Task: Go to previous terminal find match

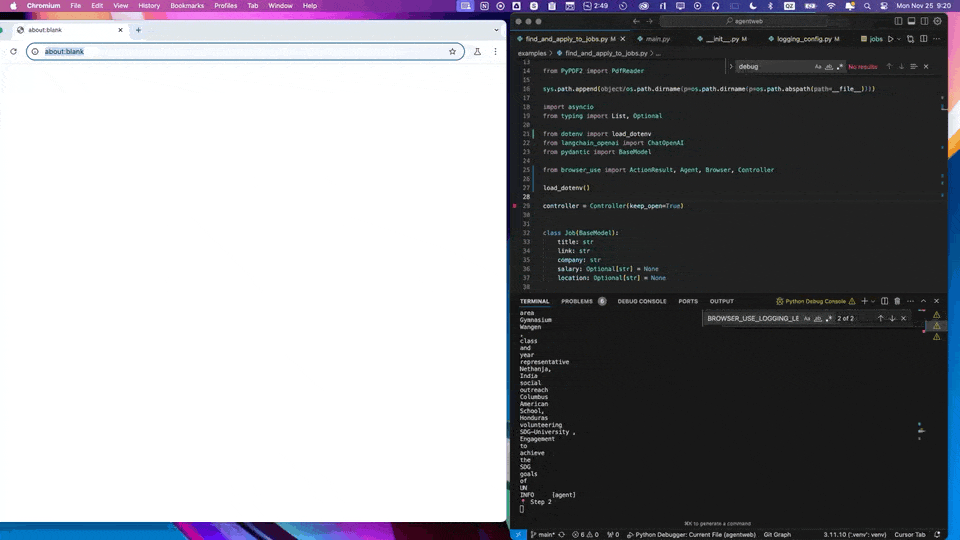Action: click(x=880, y=318)
